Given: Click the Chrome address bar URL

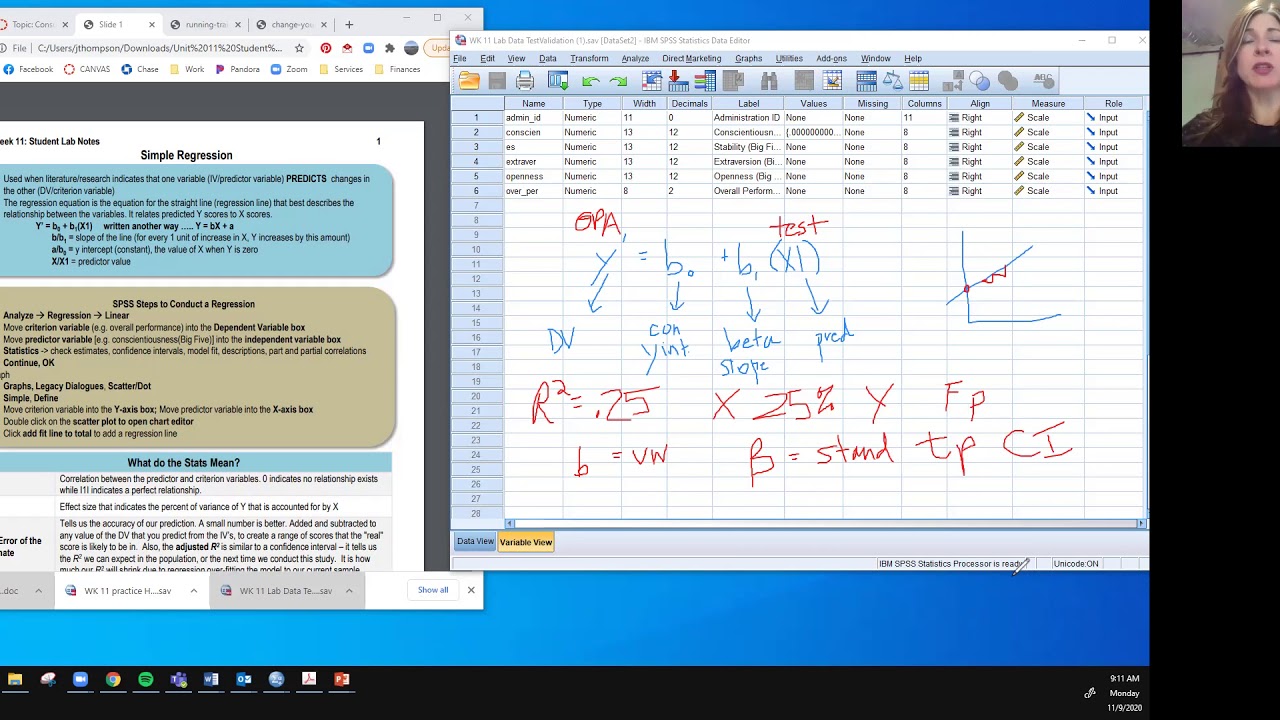Looking at the screenshot, I should pyautogui.click(x=160, y=48).
